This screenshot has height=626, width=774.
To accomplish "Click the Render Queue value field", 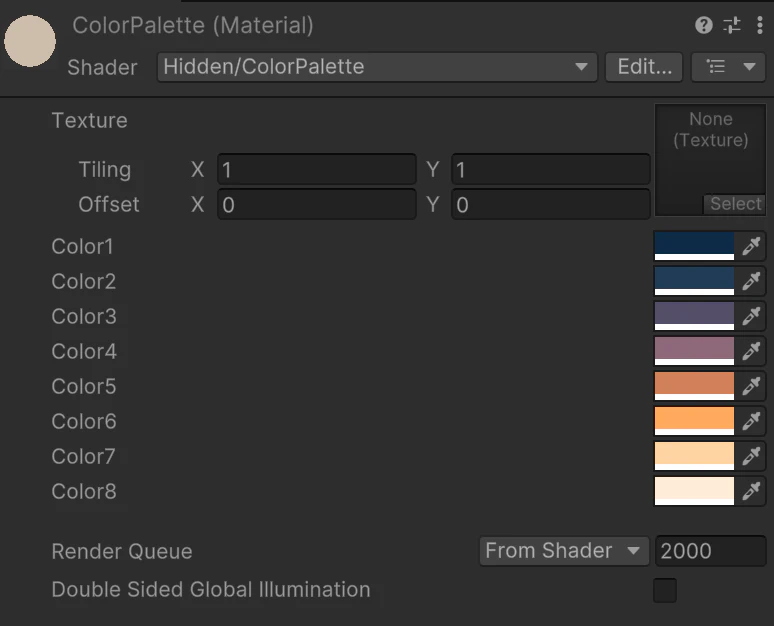I will coord(710,551).
